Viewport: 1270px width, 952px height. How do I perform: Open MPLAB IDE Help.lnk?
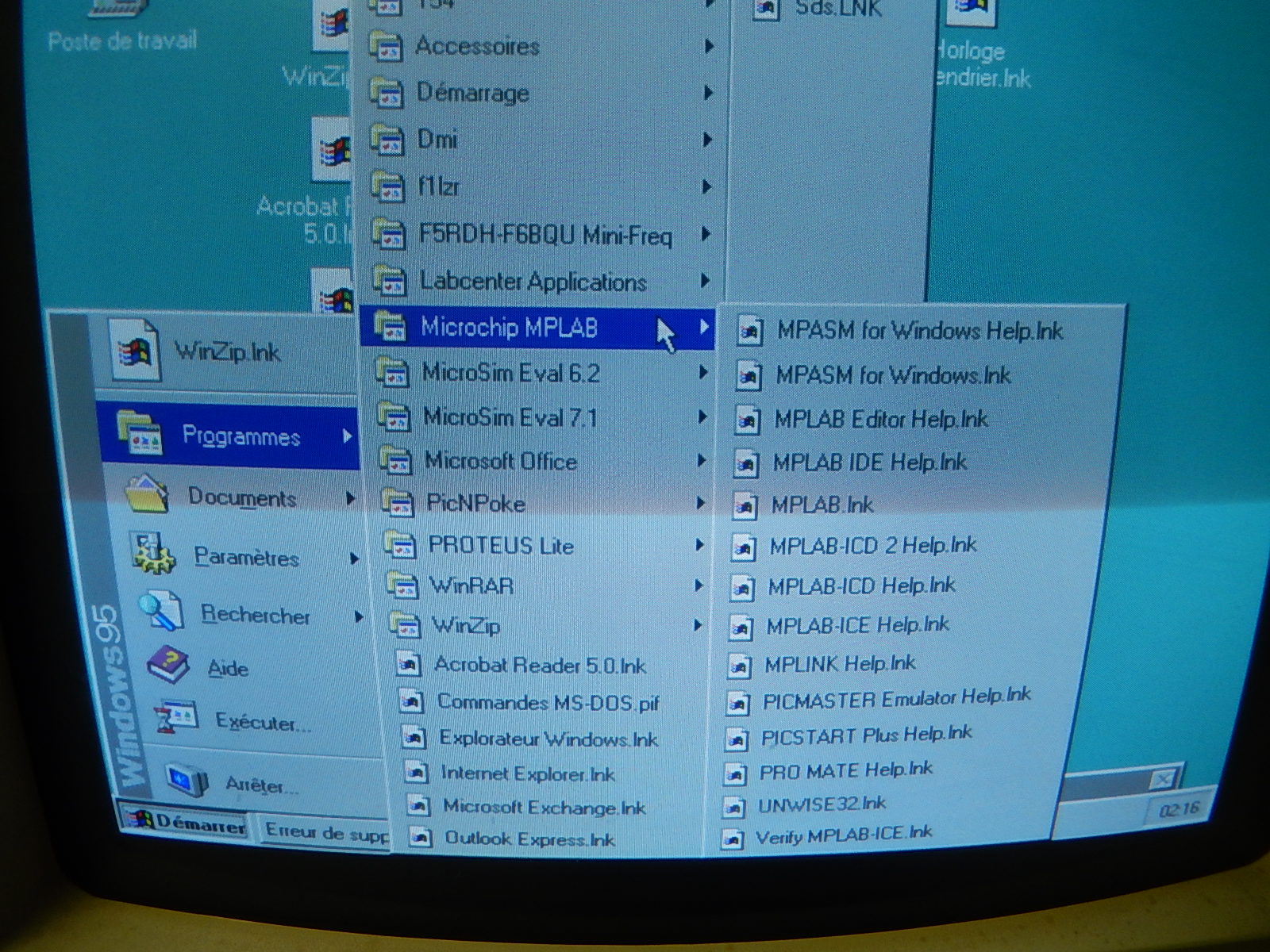point(872,462)
